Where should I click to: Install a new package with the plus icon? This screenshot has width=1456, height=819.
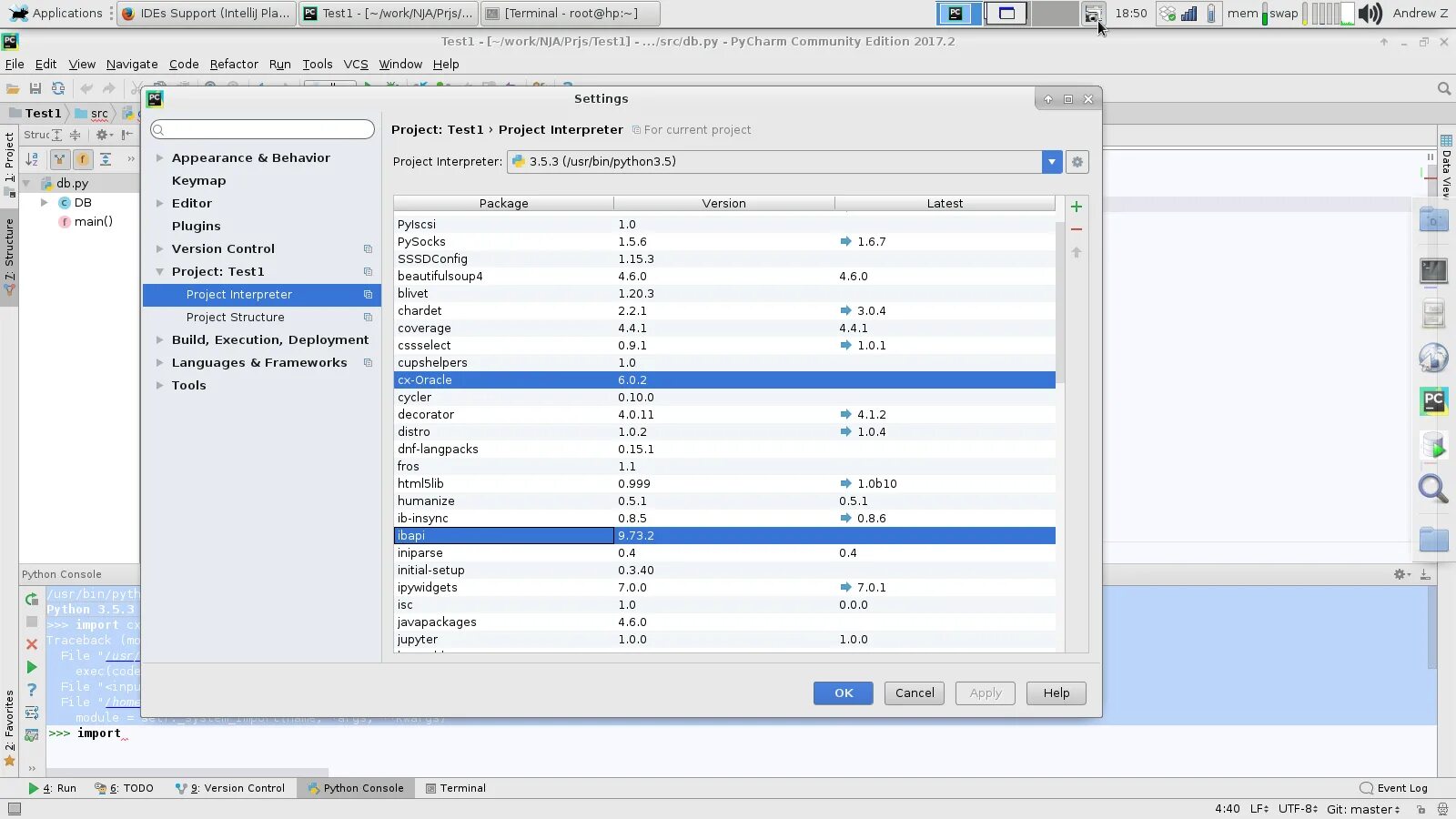tap(1077, 207)
